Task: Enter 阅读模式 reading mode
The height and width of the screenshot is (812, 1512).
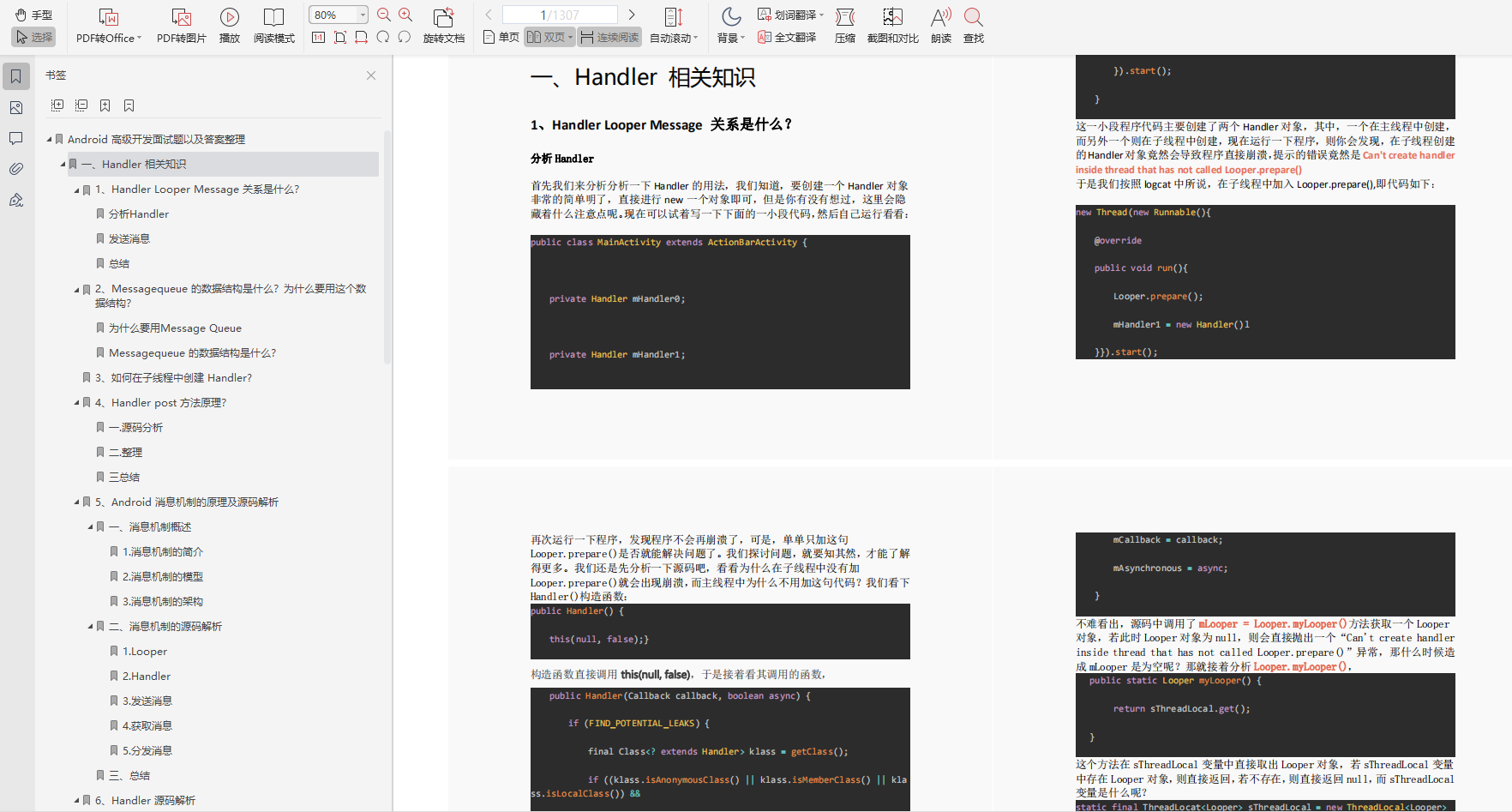Action: coord(274,26)
